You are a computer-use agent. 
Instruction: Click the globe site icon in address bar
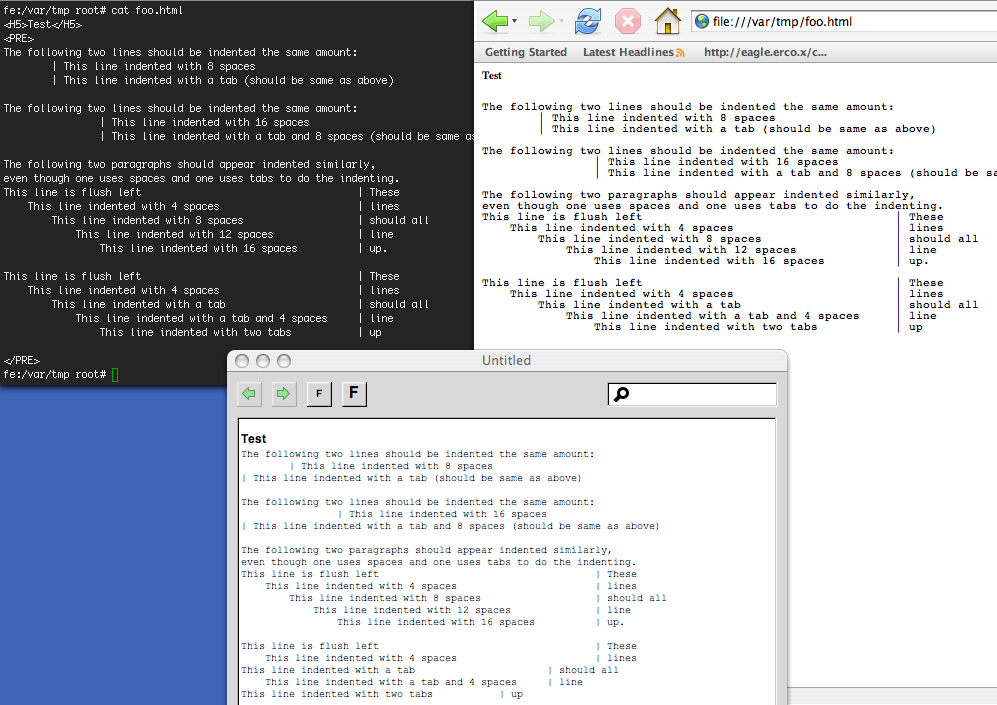[x=702, y=22]
